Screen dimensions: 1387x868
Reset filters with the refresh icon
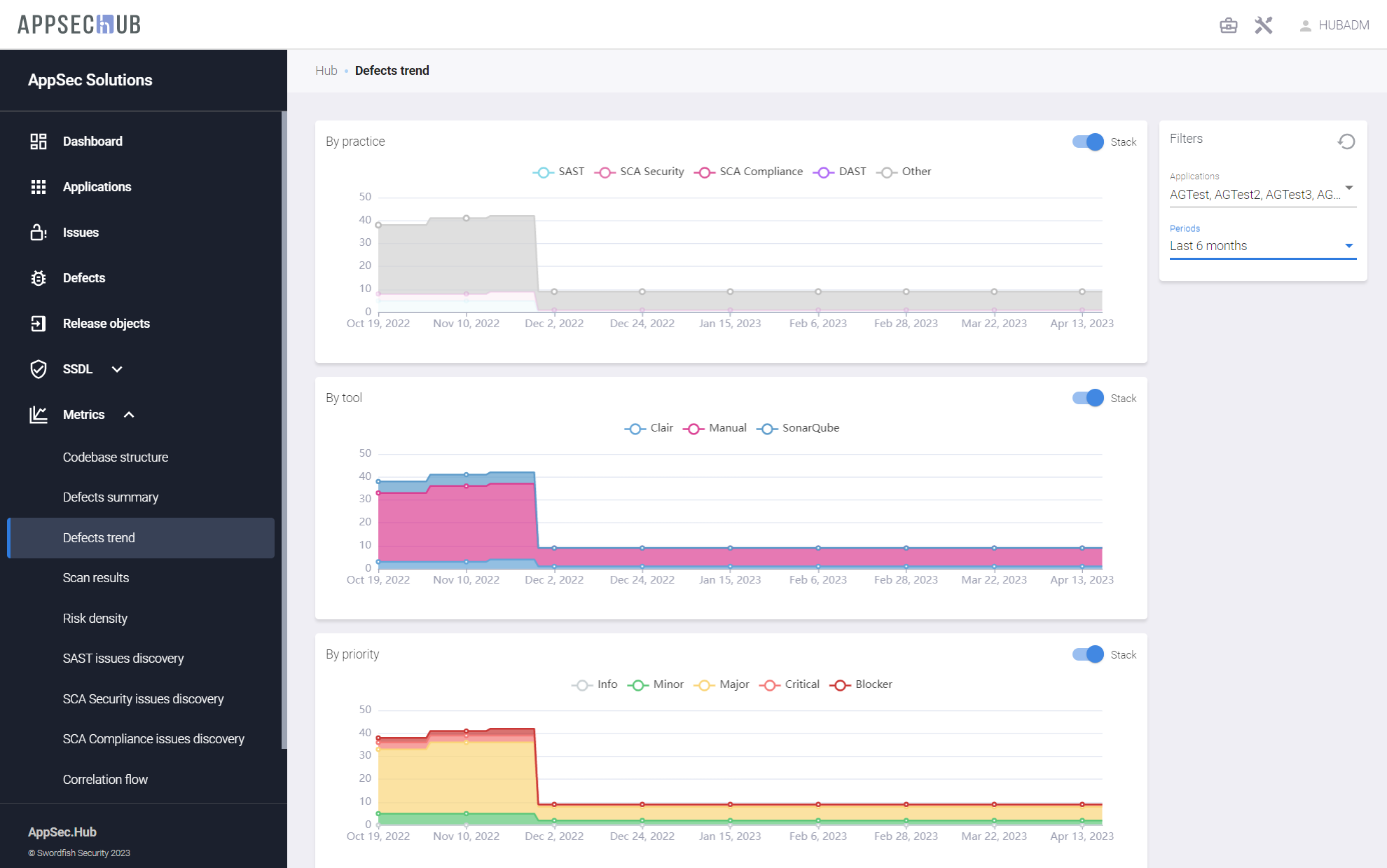click(1346, 142)
